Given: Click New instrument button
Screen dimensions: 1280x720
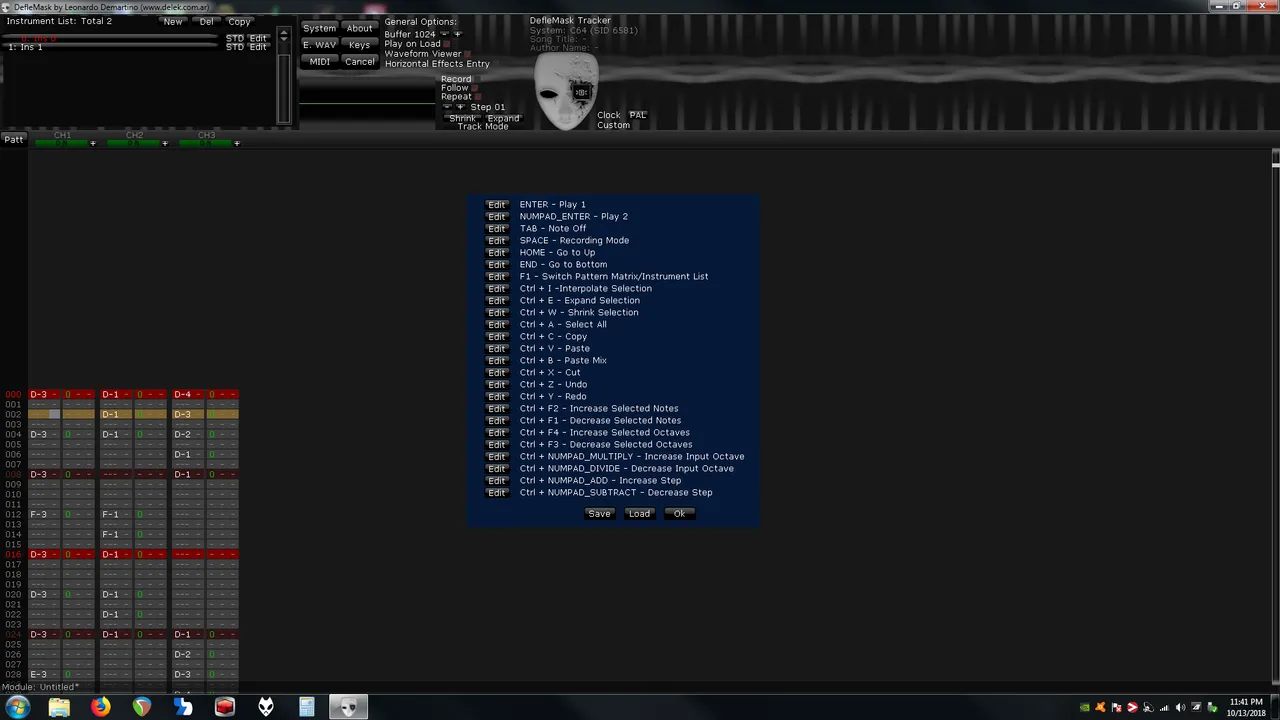Looking at the screenshot, I should click(x=173, y=21).
